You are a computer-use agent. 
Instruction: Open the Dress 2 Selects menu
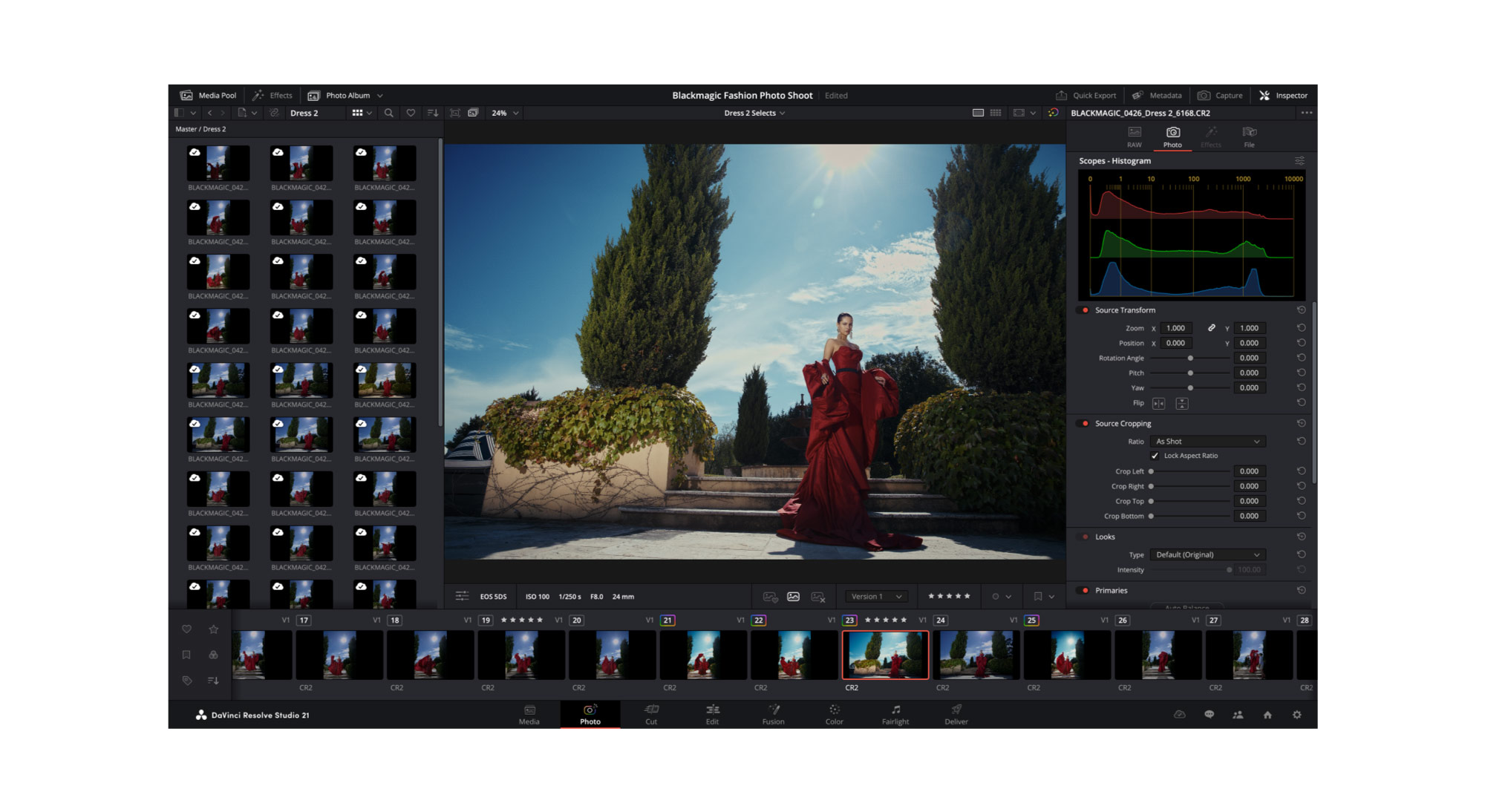tap(754, 113)
